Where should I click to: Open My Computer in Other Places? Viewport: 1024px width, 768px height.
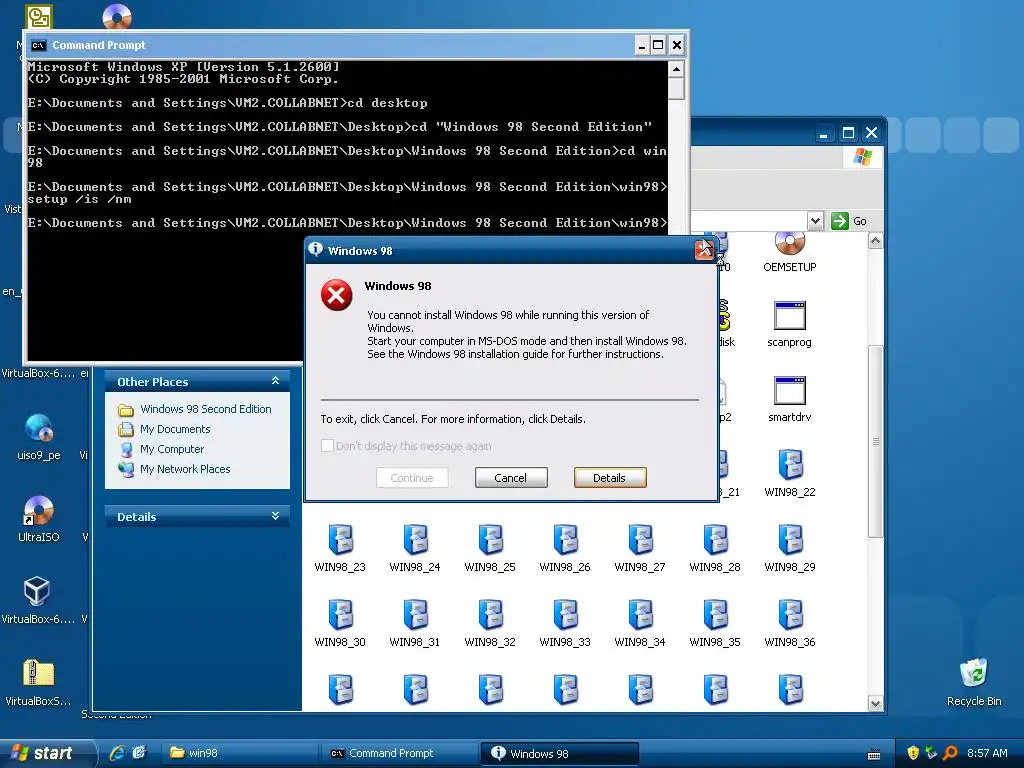point(172,449)
